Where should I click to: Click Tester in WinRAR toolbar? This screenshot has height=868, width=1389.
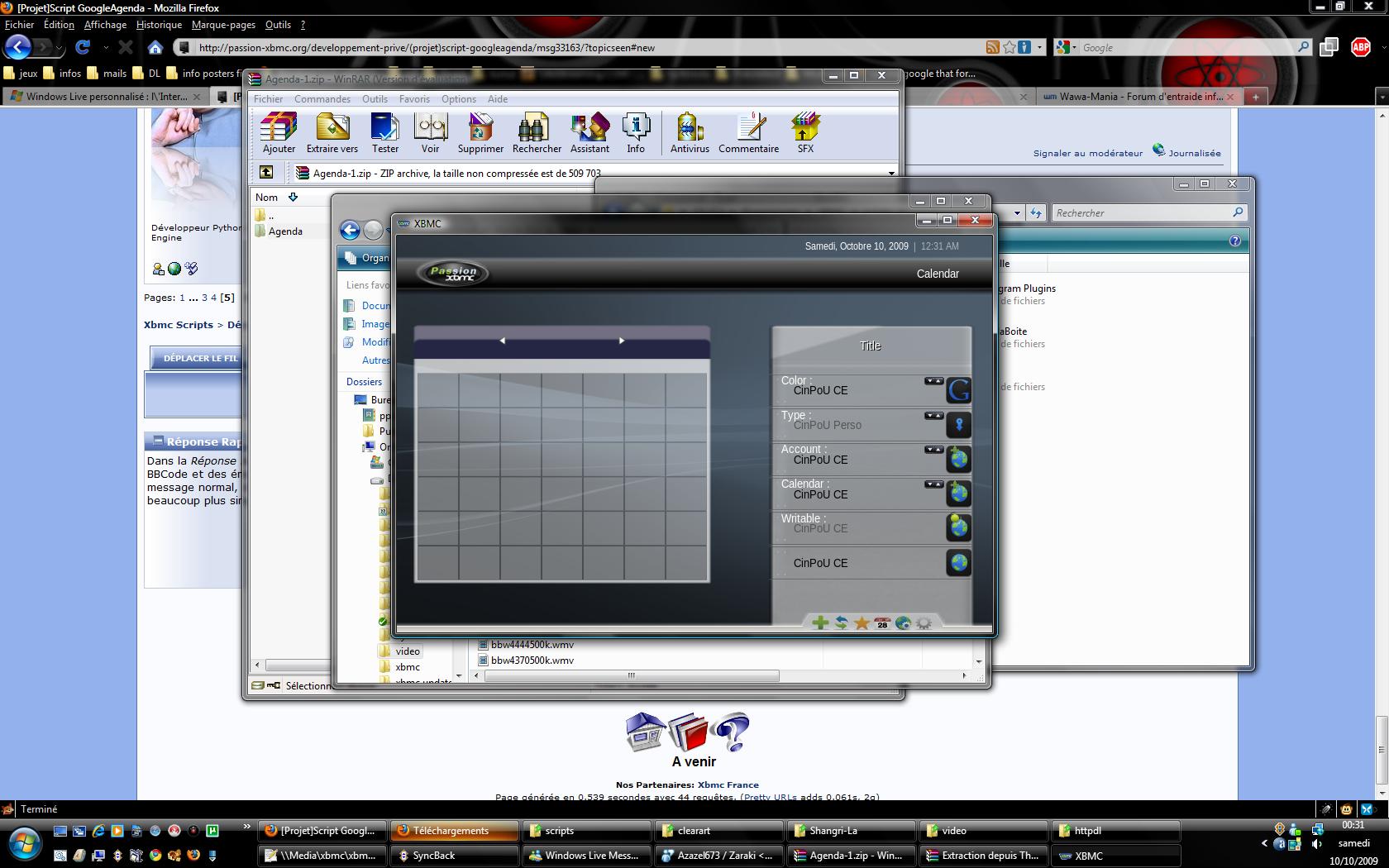(384, 133)
